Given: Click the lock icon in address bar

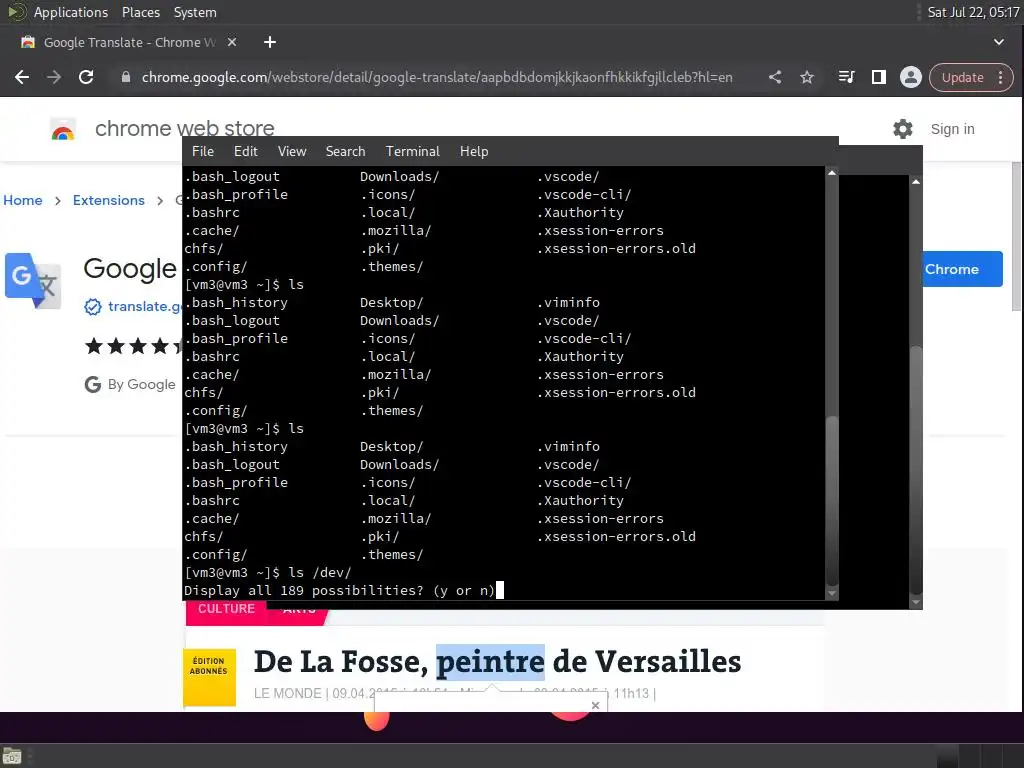Looking at the screenshot, I should [x=125, y=77].
